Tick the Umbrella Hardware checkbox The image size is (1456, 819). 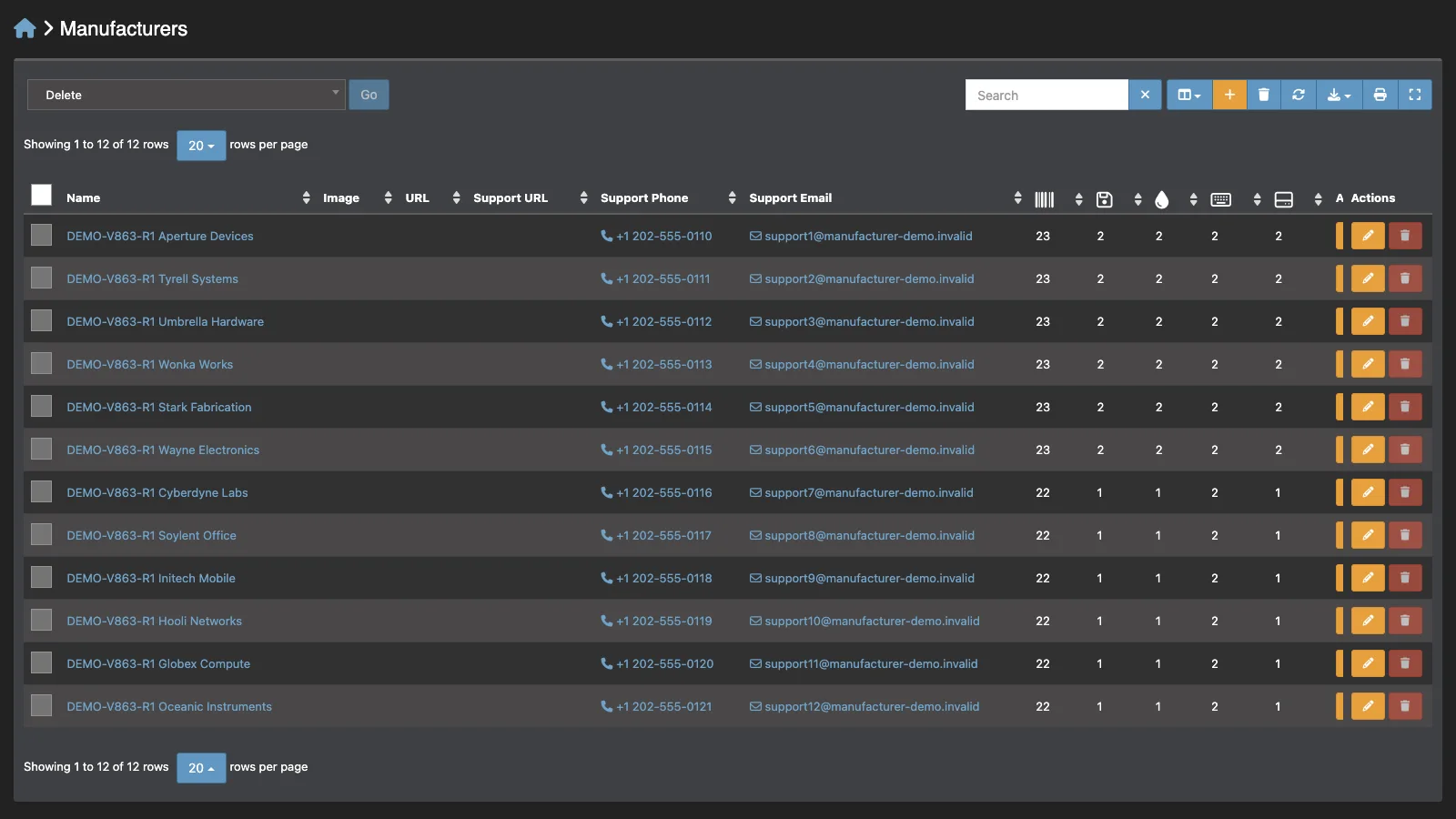(x=41, y=320)
